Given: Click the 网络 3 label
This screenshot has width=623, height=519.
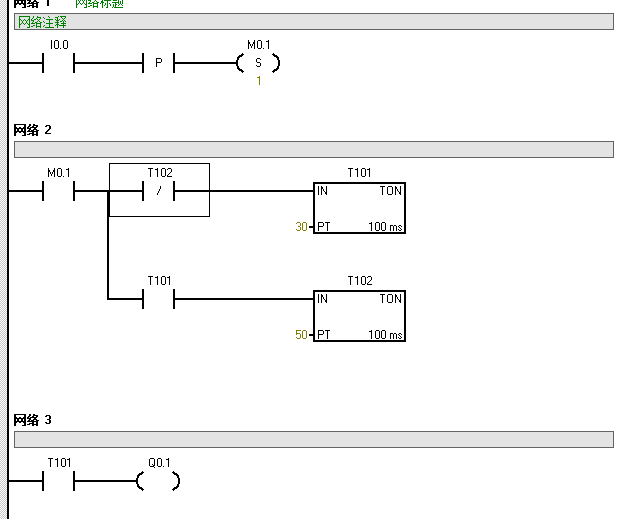Looking at the screenshot, I should 32,420.
